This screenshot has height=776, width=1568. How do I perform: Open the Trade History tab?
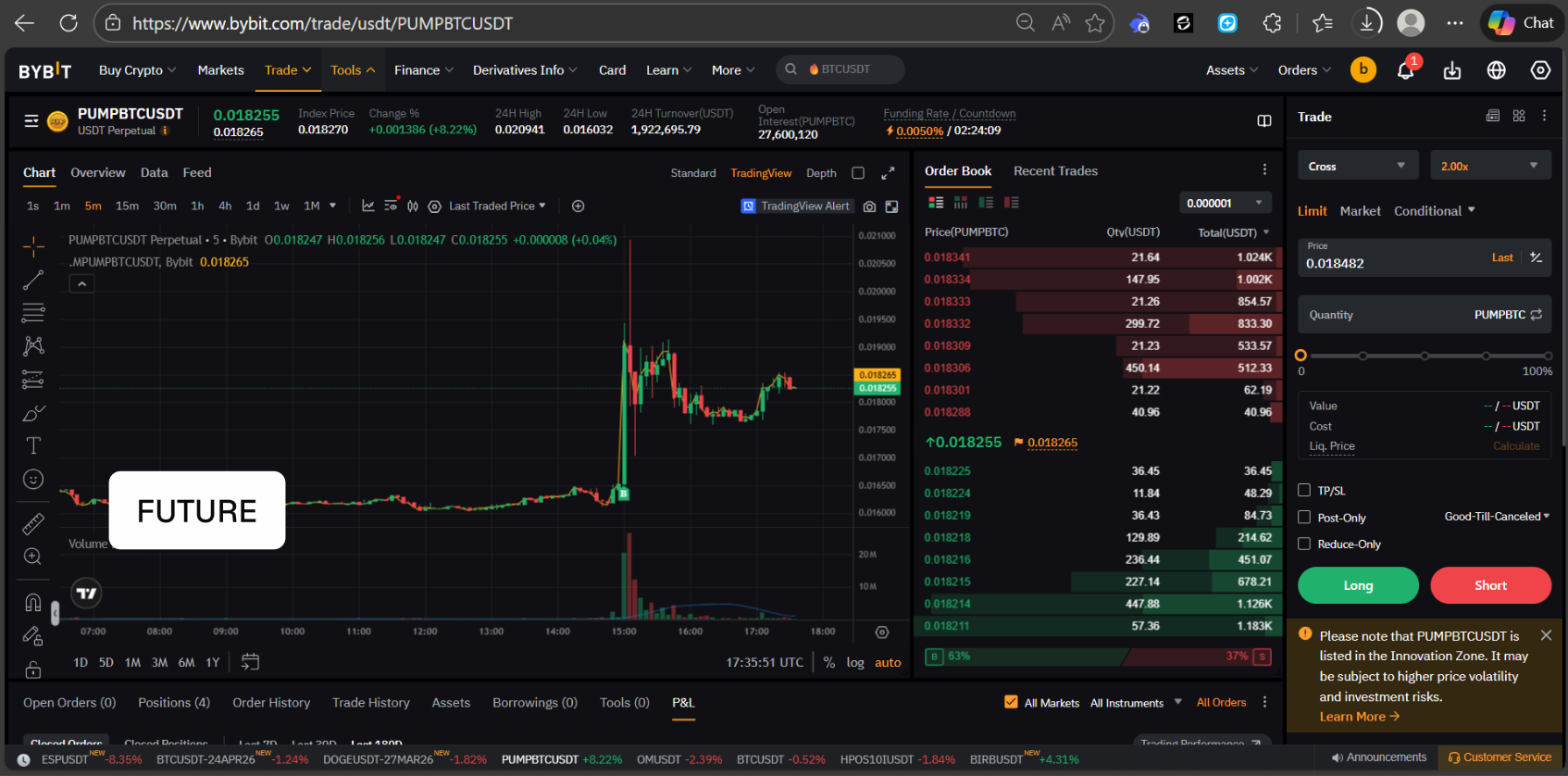pyautogui.click(x=370, y=703)
